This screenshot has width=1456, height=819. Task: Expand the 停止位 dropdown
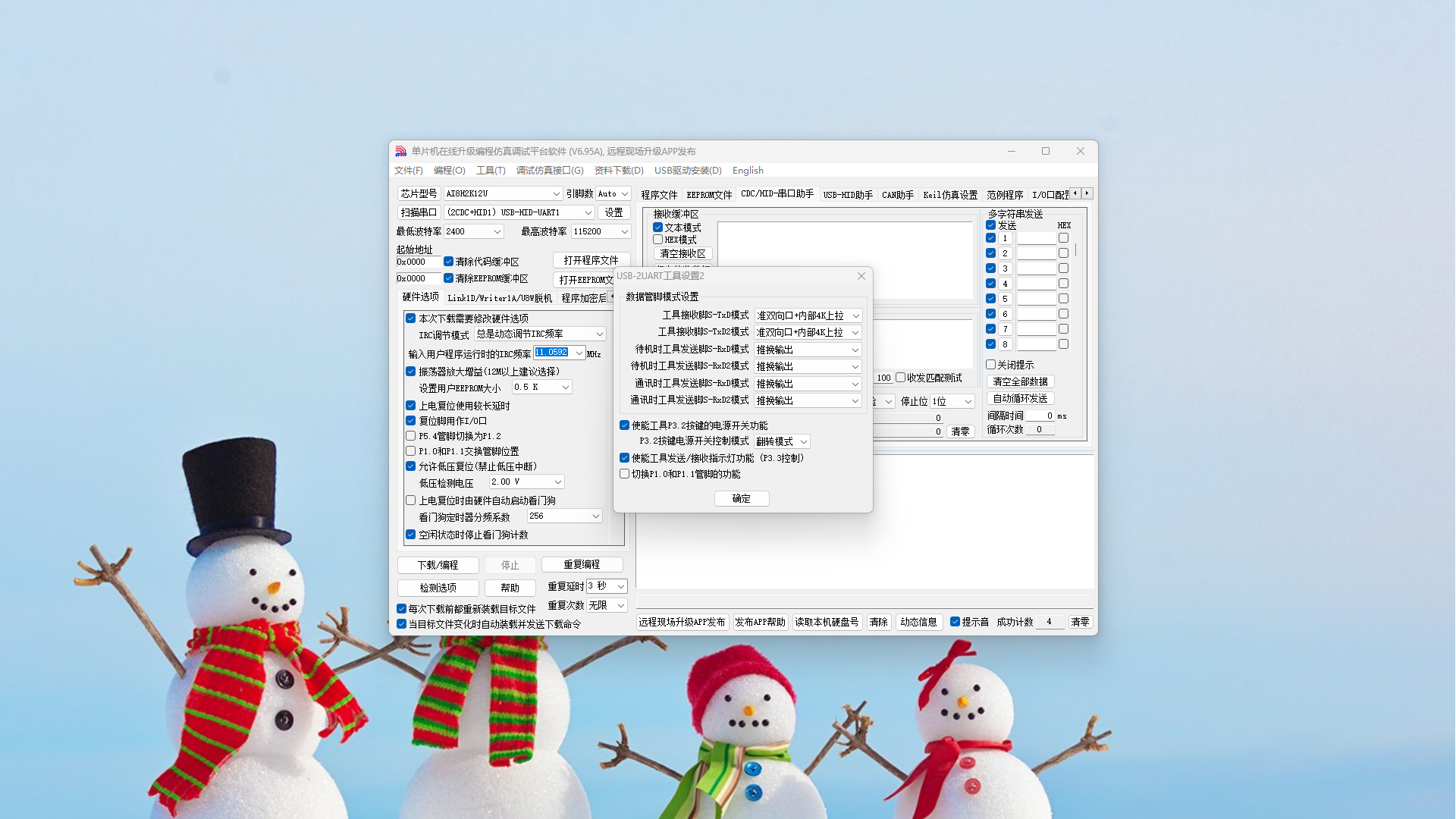[x=952, y=401]
